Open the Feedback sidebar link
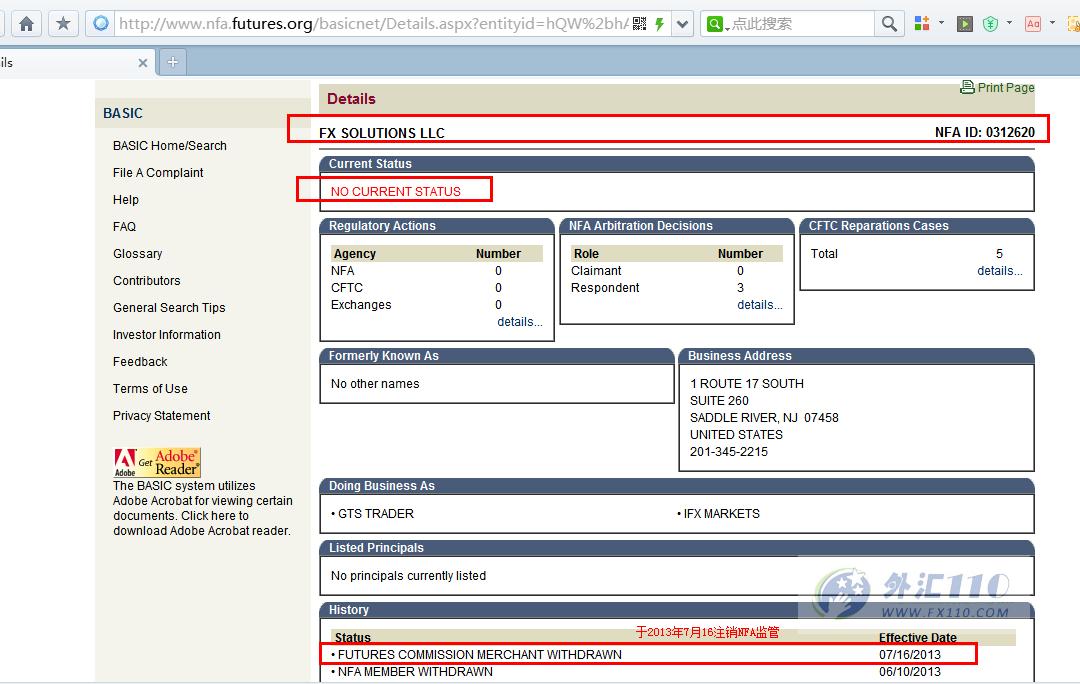Screen dimensions: 1080x684 (x=140, y=361)
